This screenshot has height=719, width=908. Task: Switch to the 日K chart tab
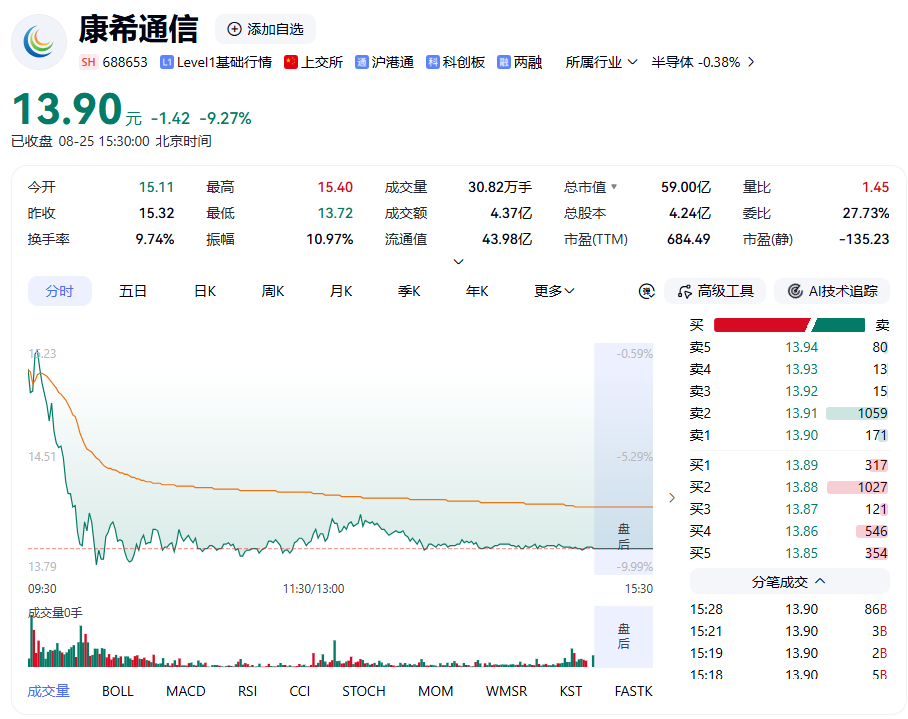coord(204,291)
